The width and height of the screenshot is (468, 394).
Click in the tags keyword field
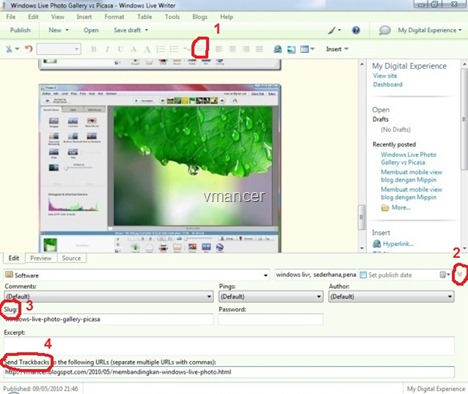tap(316, 275)
